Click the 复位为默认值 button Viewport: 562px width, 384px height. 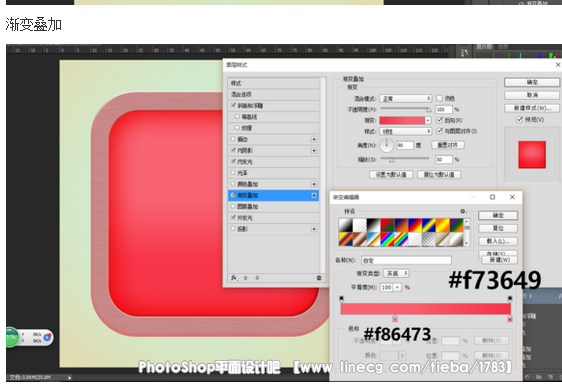tap(439, 175)
